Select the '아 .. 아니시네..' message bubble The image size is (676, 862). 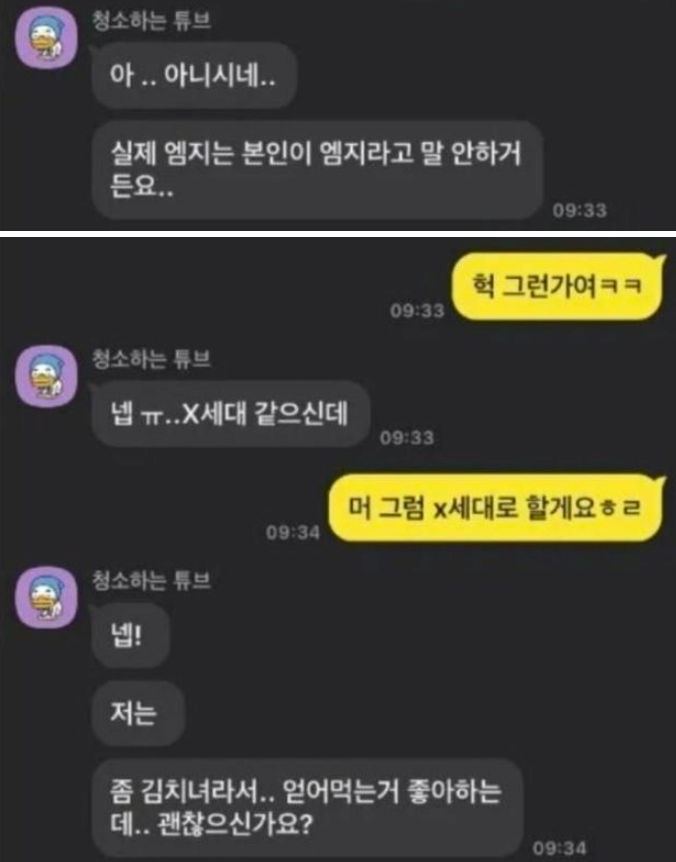193,75
